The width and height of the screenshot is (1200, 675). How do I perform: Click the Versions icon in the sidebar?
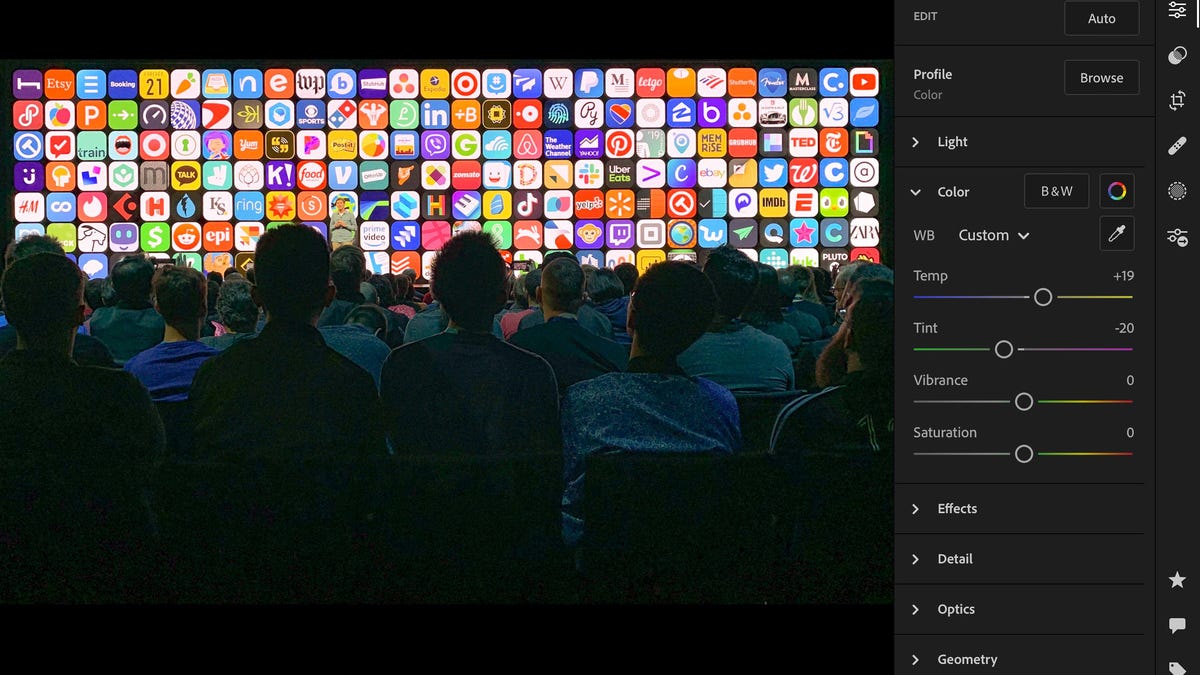coord(1177,237)
